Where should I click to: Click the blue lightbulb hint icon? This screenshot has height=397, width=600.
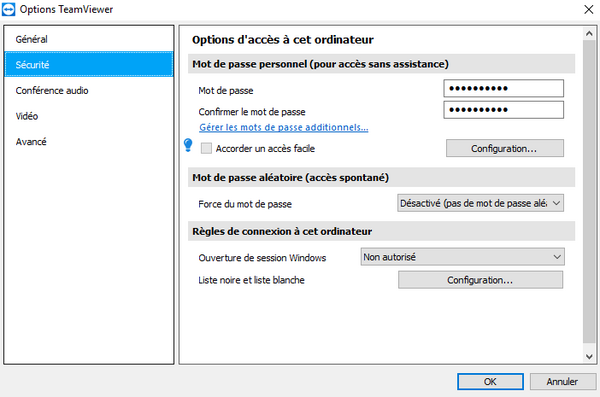click(188, 145)
